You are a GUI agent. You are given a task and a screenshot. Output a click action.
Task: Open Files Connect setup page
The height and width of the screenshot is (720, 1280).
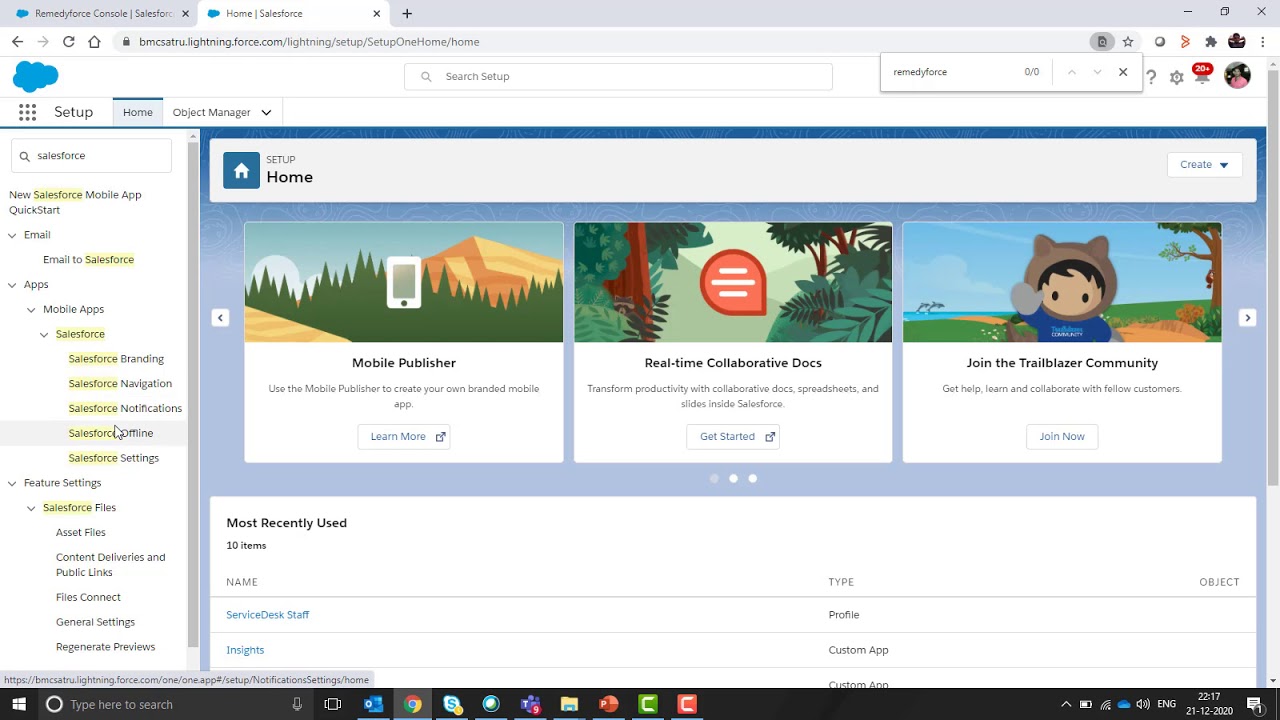coord(88,597)
